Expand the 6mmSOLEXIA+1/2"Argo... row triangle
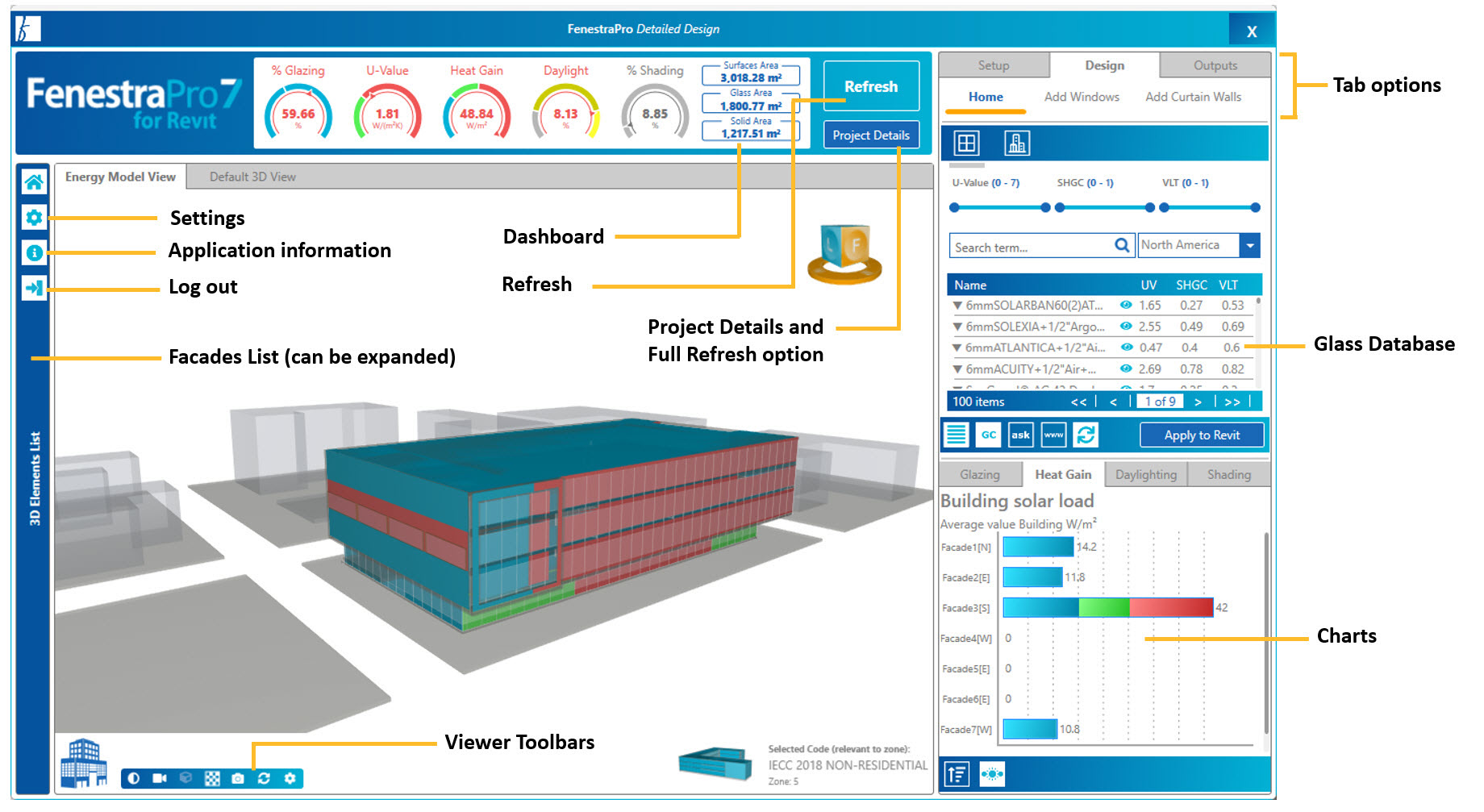 (x=957, y=327)
